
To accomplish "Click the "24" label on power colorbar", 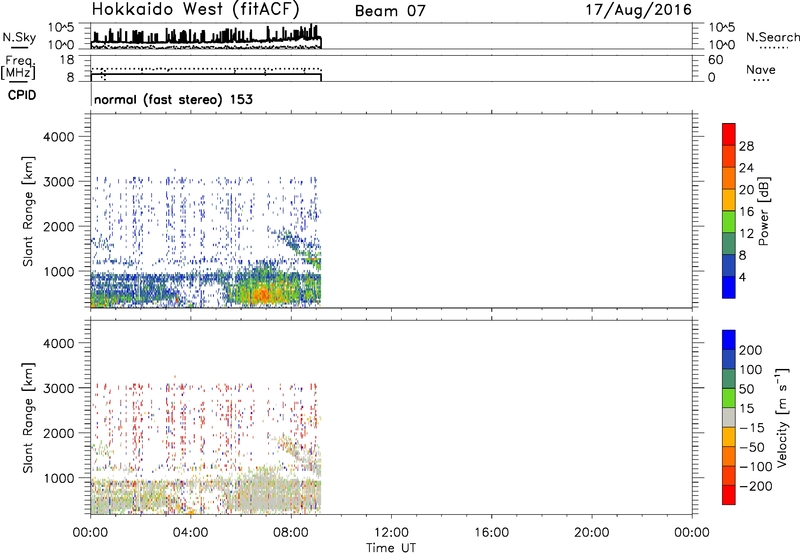I will click(746, 168).
